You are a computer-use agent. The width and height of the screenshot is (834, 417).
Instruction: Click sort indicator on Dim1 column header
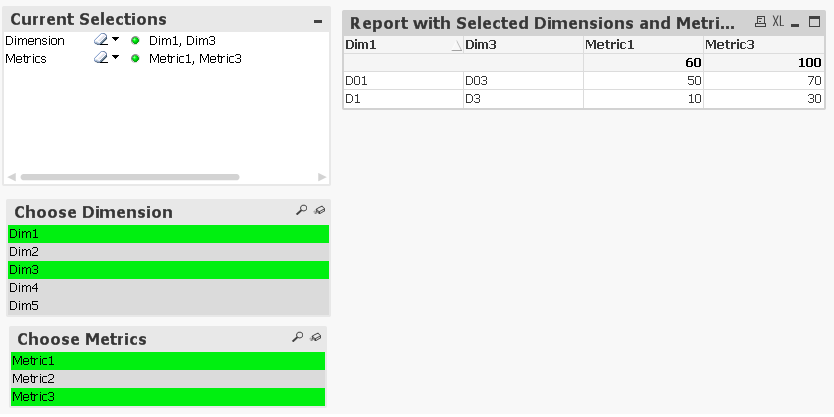pyautogui.click(x=457, y=45)
